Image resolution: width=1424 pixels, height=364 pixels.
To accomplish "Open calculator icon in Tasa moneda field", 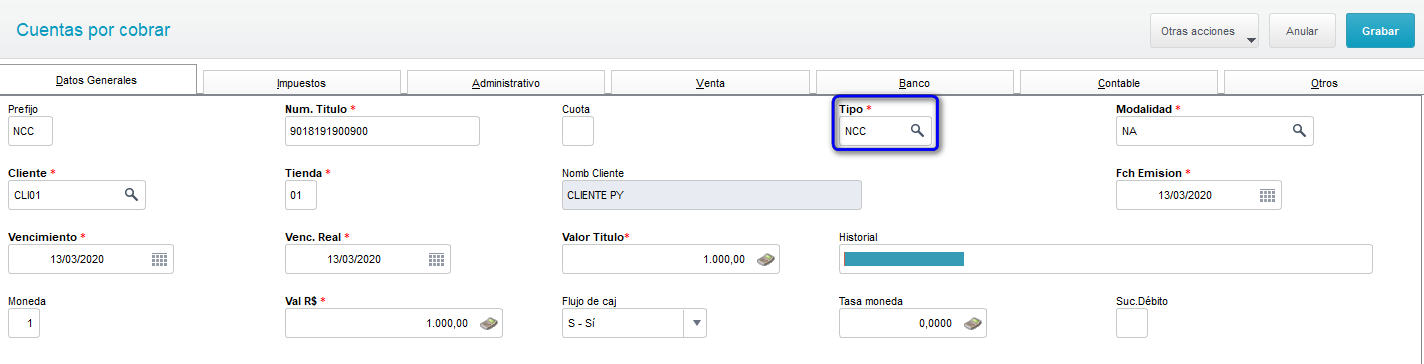I will coord(972,323).
